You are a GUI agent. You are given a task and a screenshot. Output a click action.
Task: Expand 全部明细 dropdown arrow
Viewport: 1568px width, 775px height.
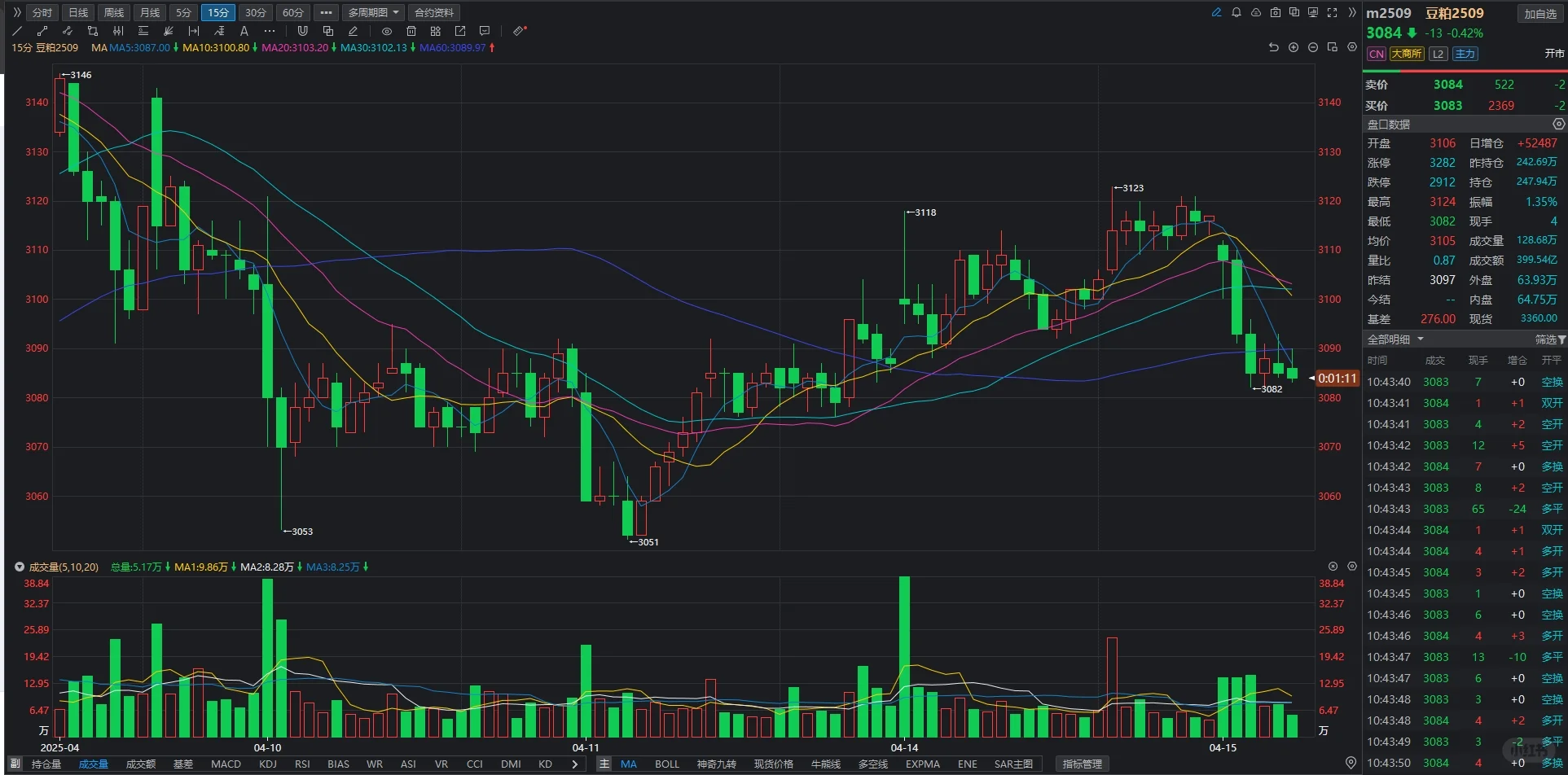coord(1421,339)
